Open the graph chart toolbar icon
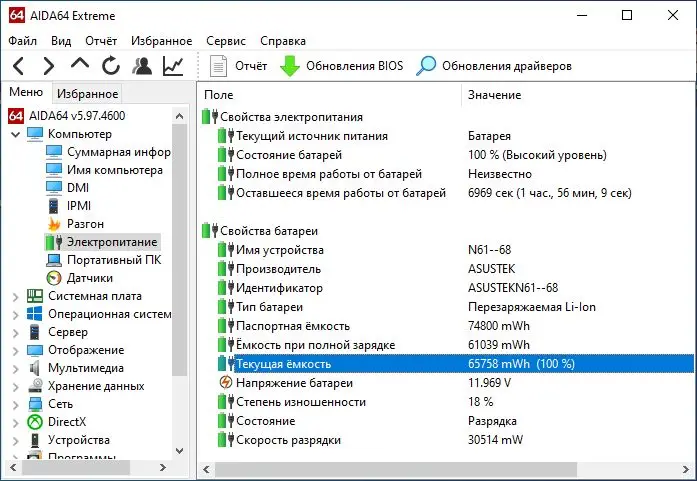Viewport: 697px width, 481px height. (173, 66)
